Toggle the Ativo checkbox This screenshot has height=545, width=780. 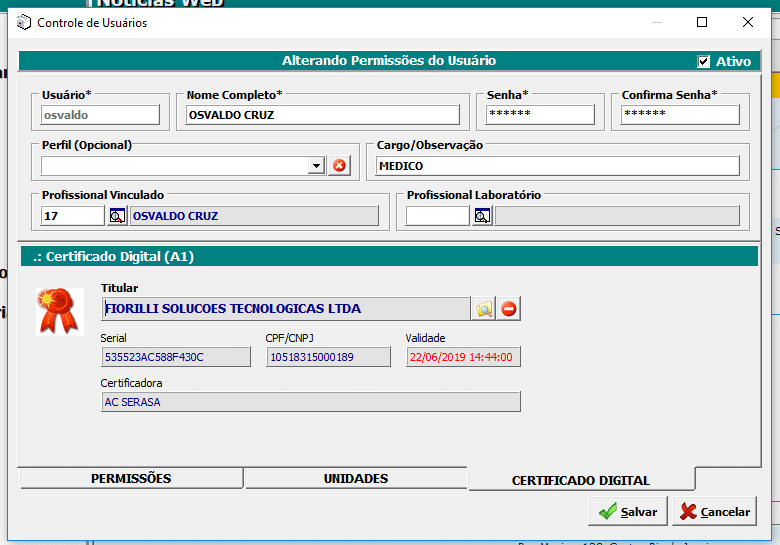click(704, 62)
